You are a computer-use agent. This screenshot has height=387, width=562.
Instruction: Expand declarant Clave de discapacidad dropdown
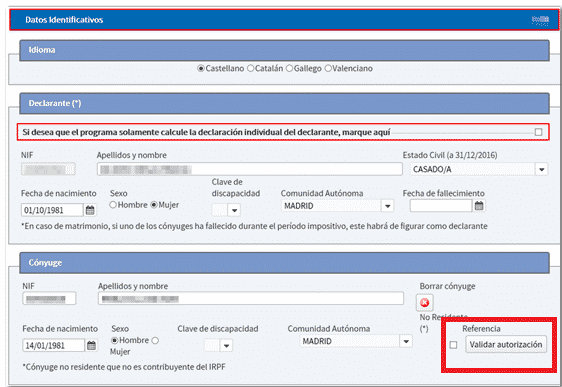[226, 210]
